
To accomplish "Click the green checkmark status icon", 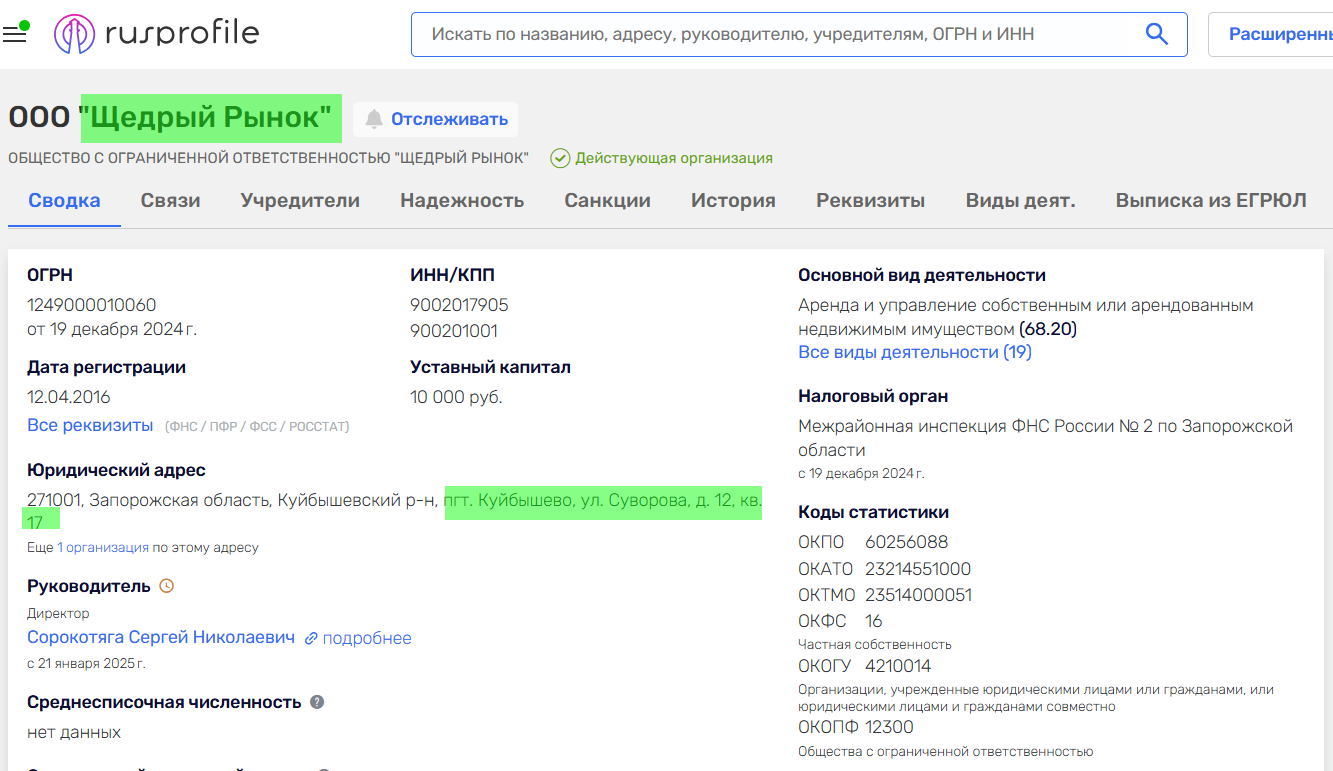I will pyautogui.click(x=560, y=158).
